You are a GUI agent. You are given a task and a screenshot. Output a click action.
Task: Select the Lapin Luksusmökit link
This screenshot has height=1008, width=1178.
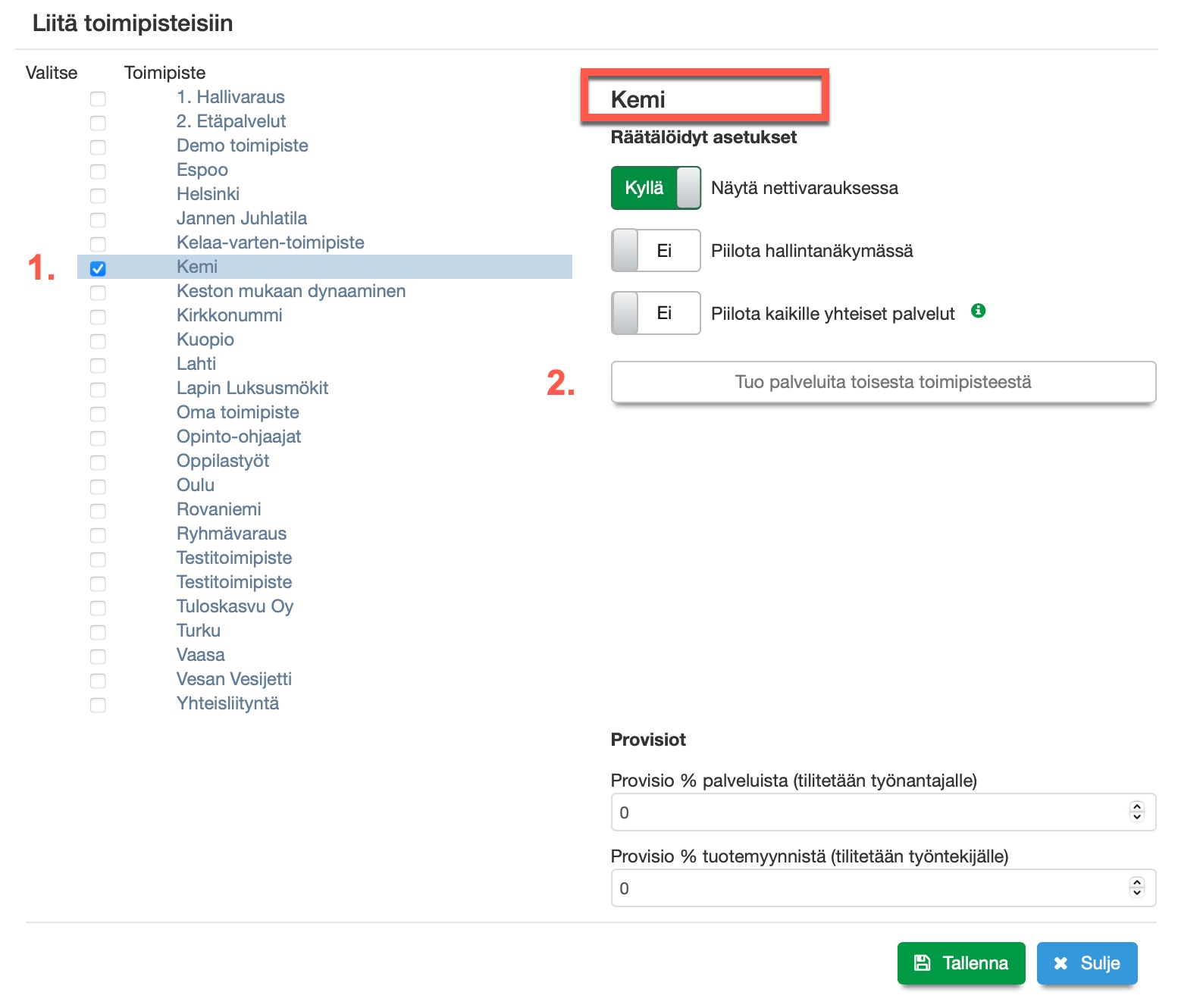(x=252, y=388)
